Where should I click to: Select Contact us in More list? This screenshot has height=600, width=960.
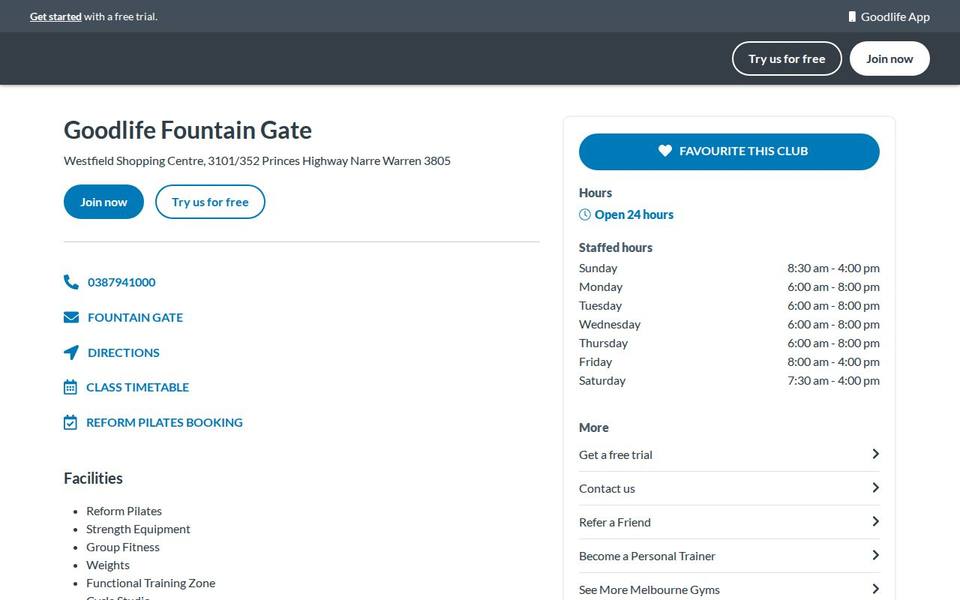[x=729, y=489]
